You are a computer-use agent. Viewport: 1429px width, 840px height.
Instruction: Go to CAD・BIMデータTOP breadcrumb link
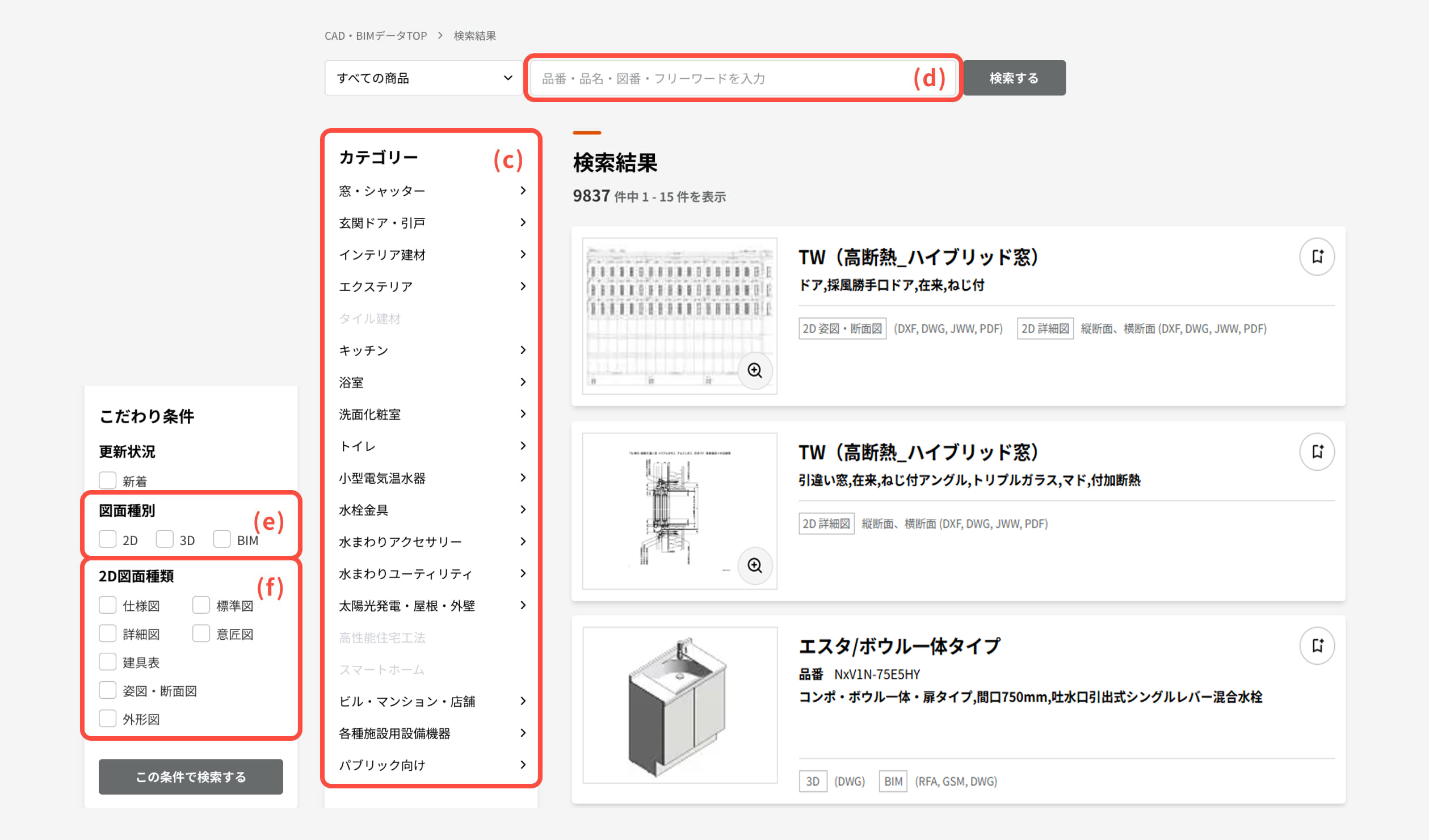(376, 36)
